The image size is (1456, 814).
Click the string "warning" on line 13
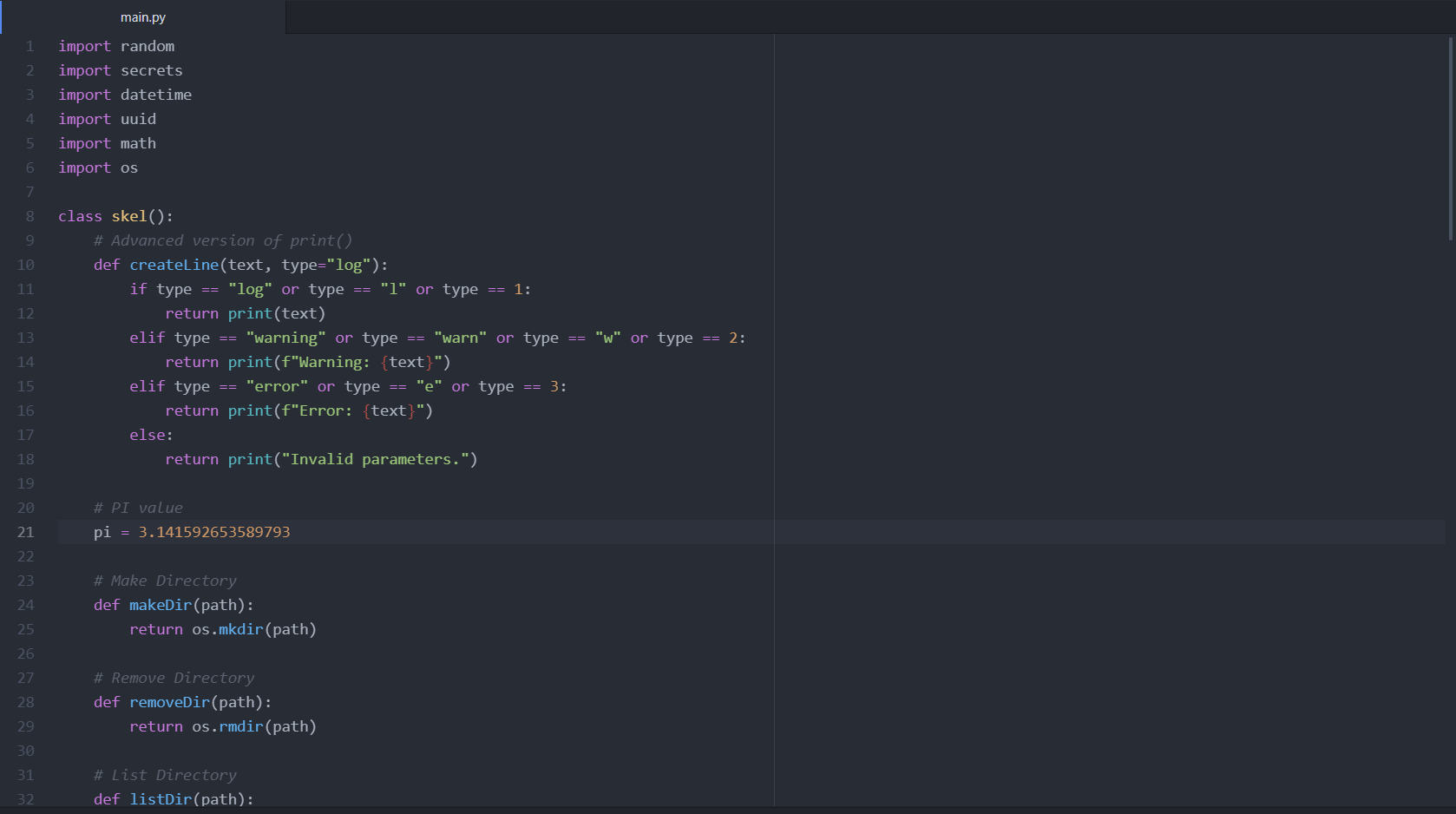pyautogui.click(x=286, y=338)
